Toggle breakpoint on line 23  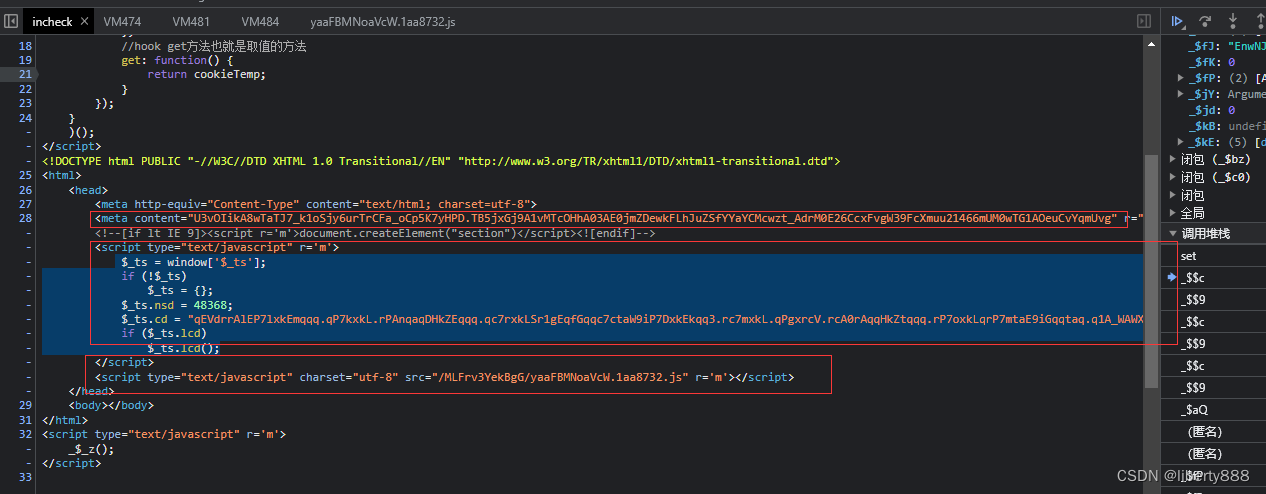tap(26, 103)
